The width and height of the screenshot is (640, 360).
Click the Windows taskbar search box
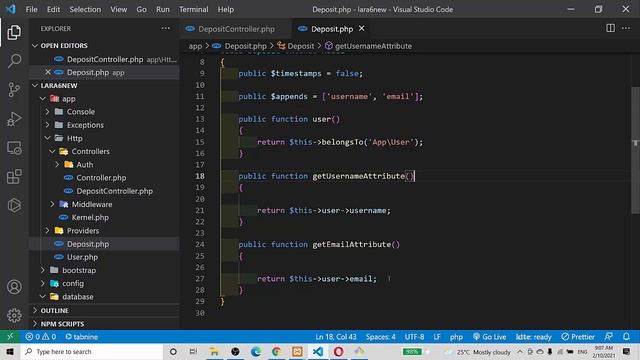[x=92, y=351]
